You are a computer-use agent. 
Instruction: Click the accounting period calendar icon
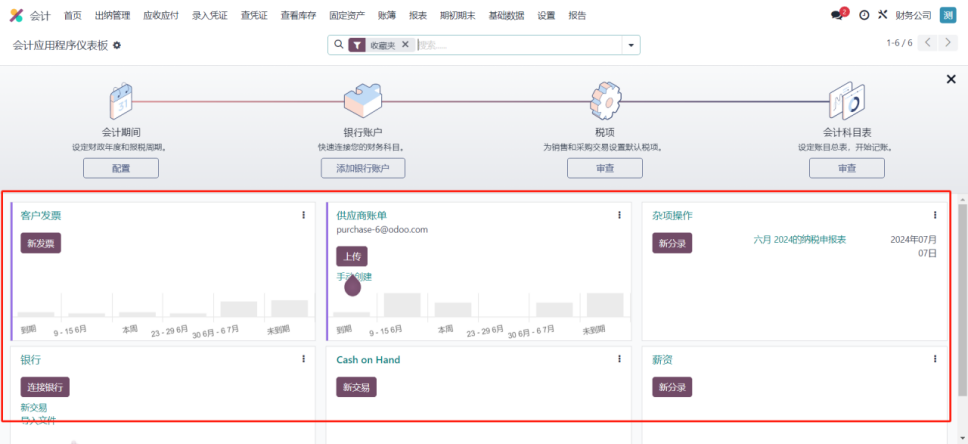click(x=121, y=101)
